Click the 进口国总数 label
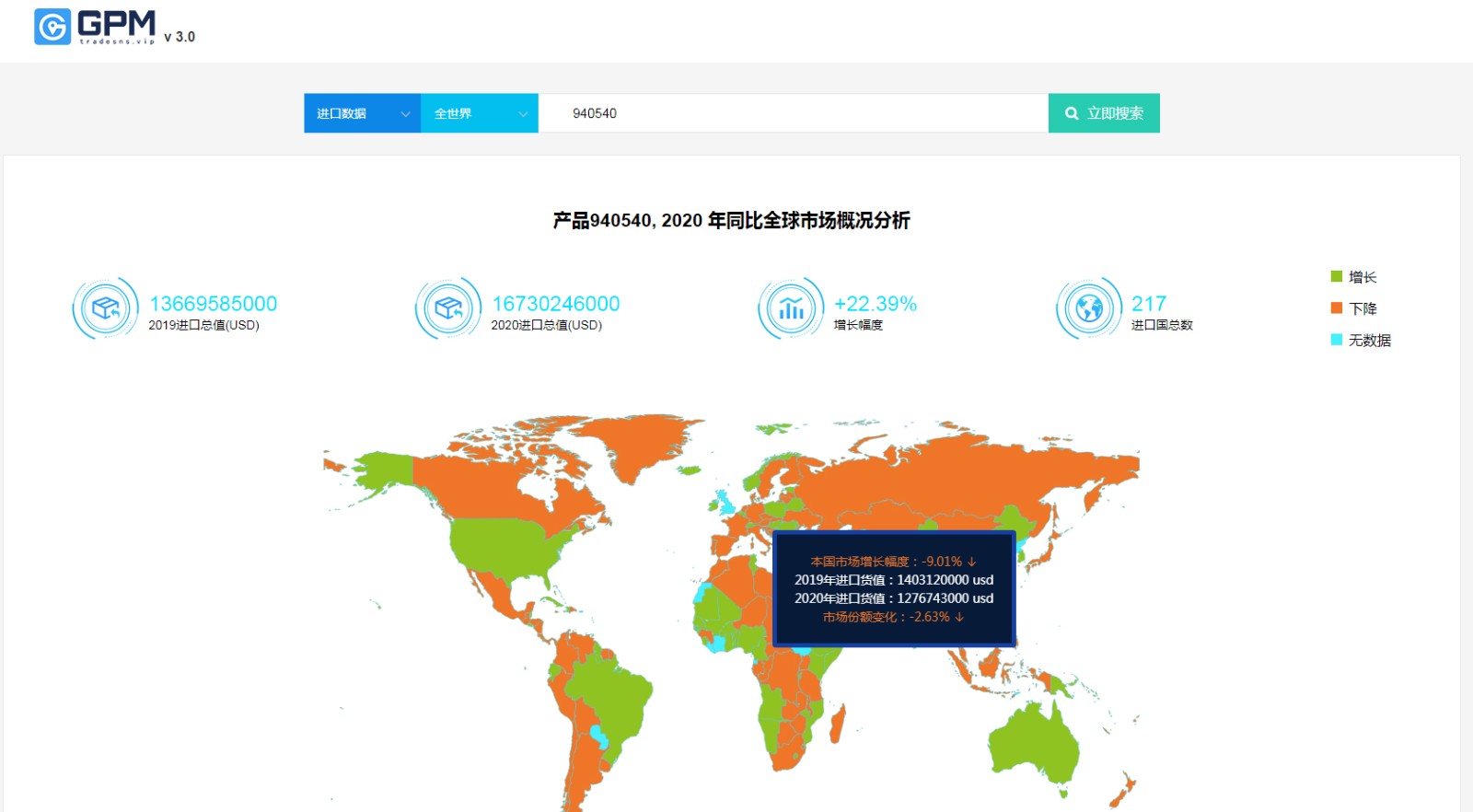The width and height of the screenshot is (1473, 812). [1162, 325]
